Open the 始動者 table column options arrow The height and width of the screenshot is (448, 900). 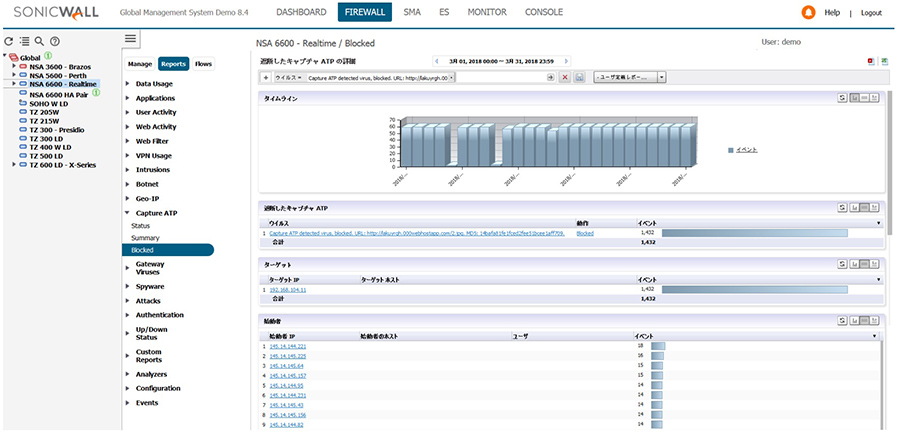coord(875,336)
